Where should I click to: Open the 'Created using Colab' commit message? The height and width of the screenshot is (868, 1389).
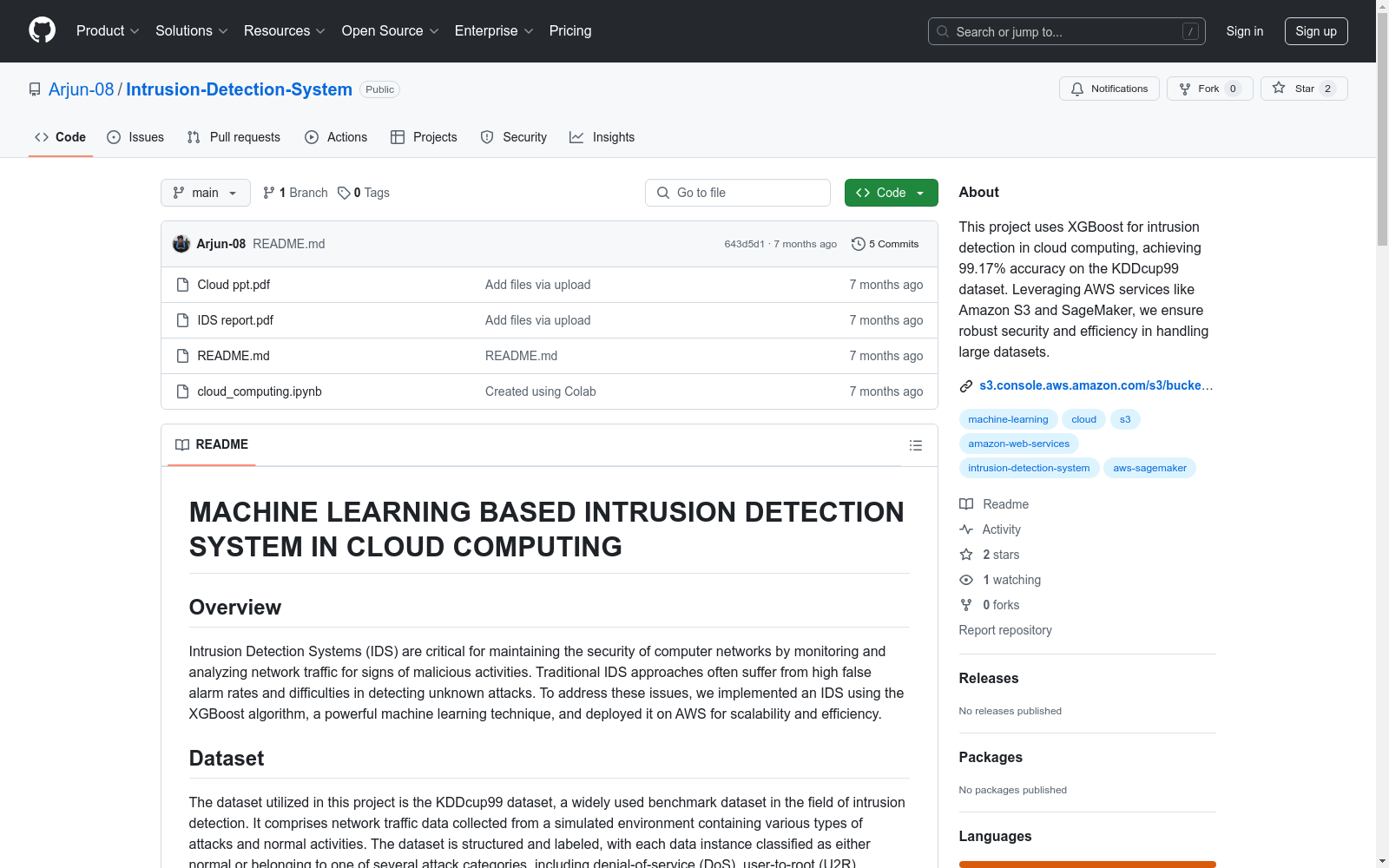coord(540,391)
